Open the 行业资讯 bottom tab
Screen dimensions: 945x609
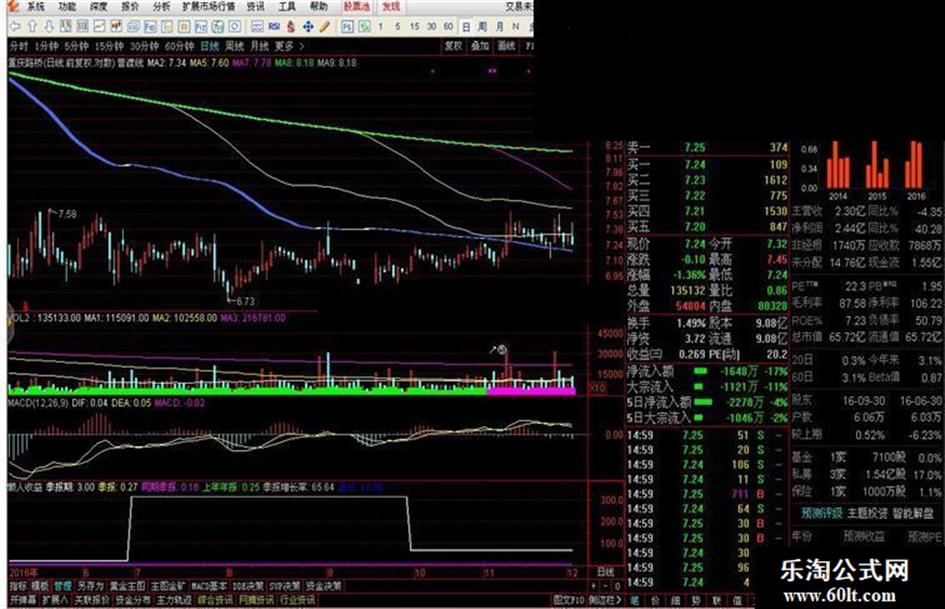tap(297, 600)
